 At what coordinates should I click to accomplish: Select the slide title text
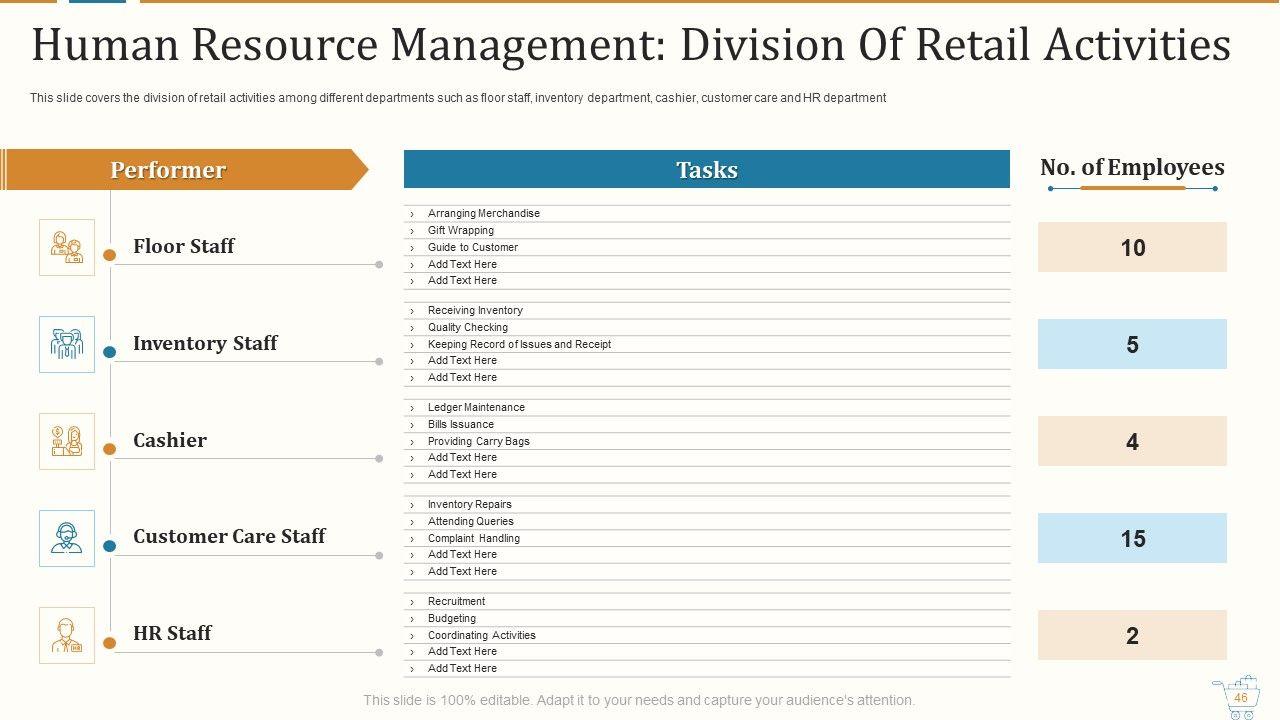[x=631, y=45]
